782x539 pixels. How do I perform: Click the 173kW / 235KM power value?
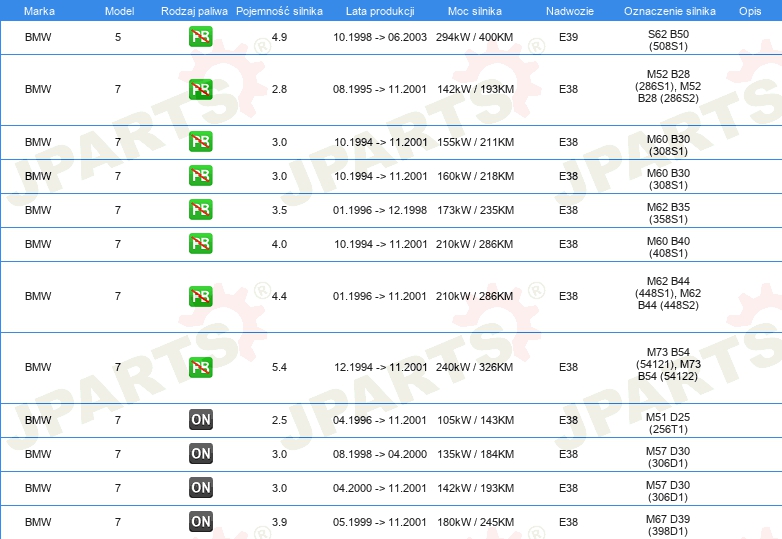475,210
